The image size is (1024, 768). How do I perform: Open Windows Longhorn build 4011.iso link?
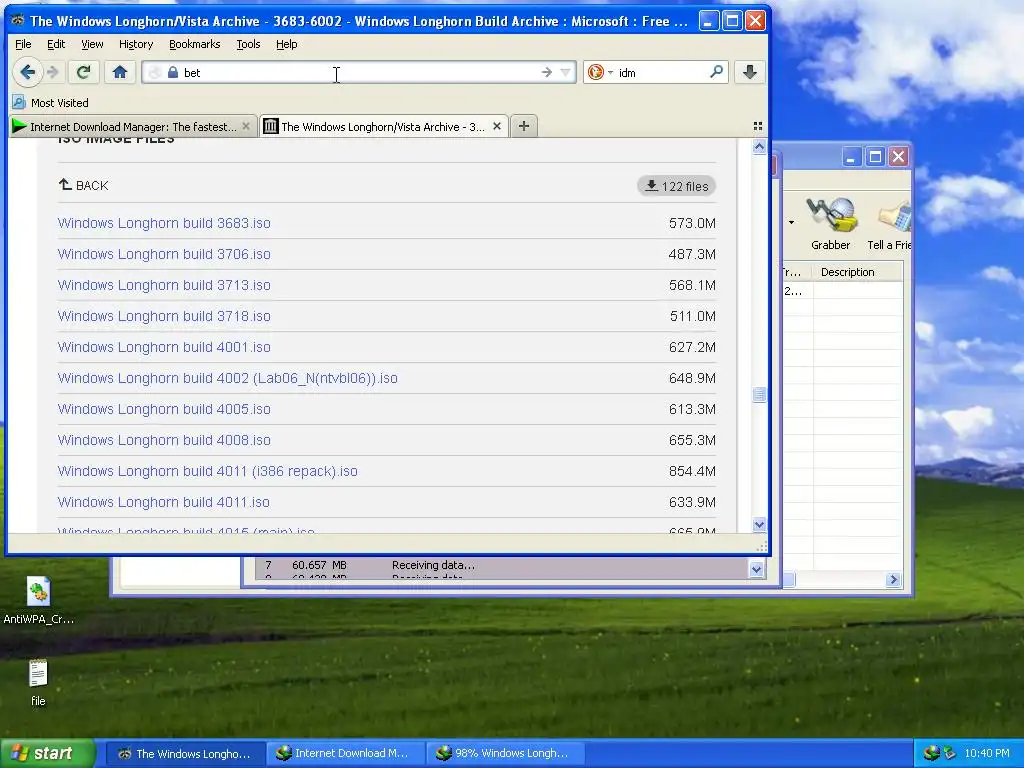click(x=164, y=502)
